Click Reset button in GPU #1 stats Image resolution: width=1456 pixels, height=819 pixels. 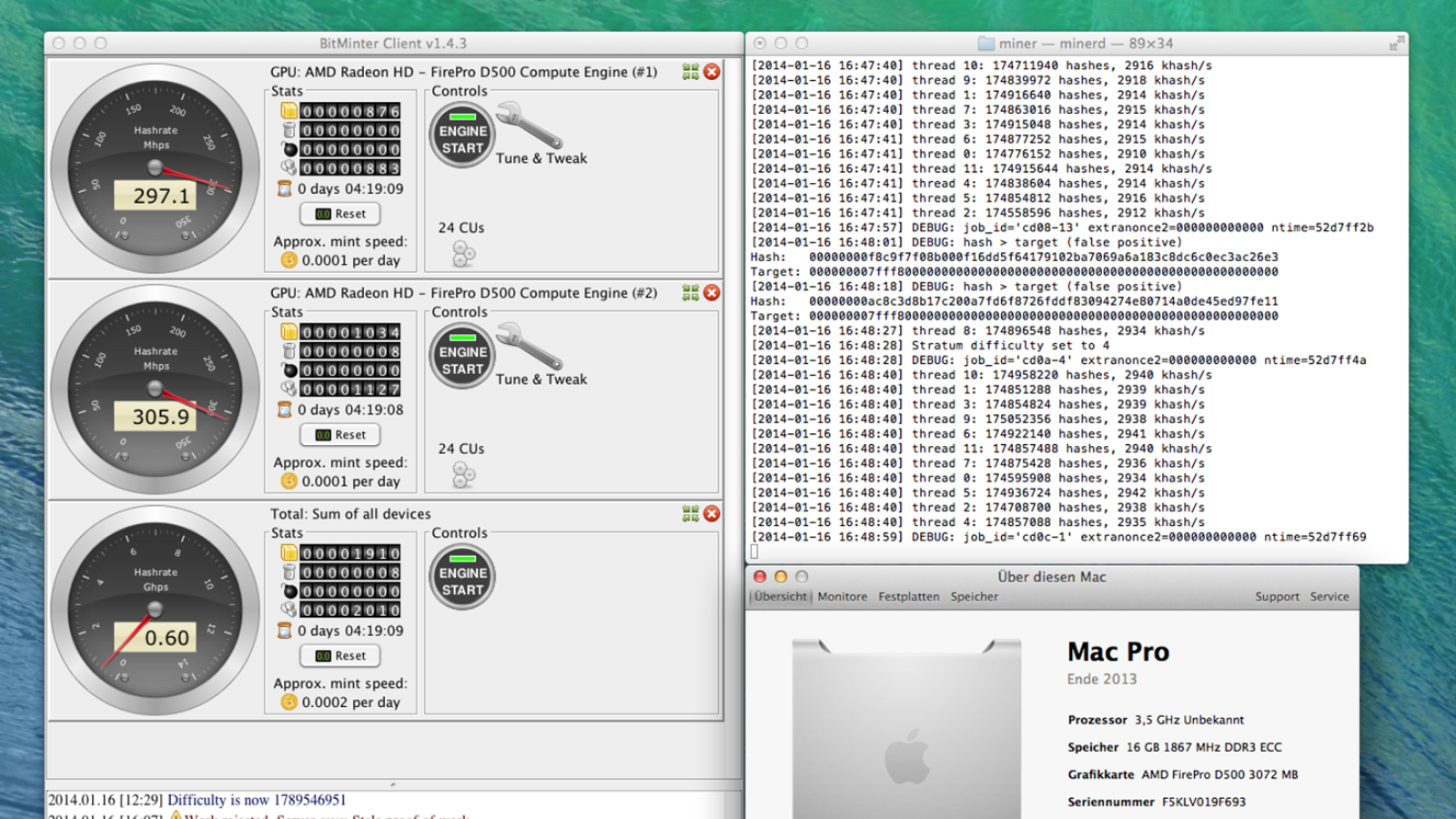[x=341, y=214]
